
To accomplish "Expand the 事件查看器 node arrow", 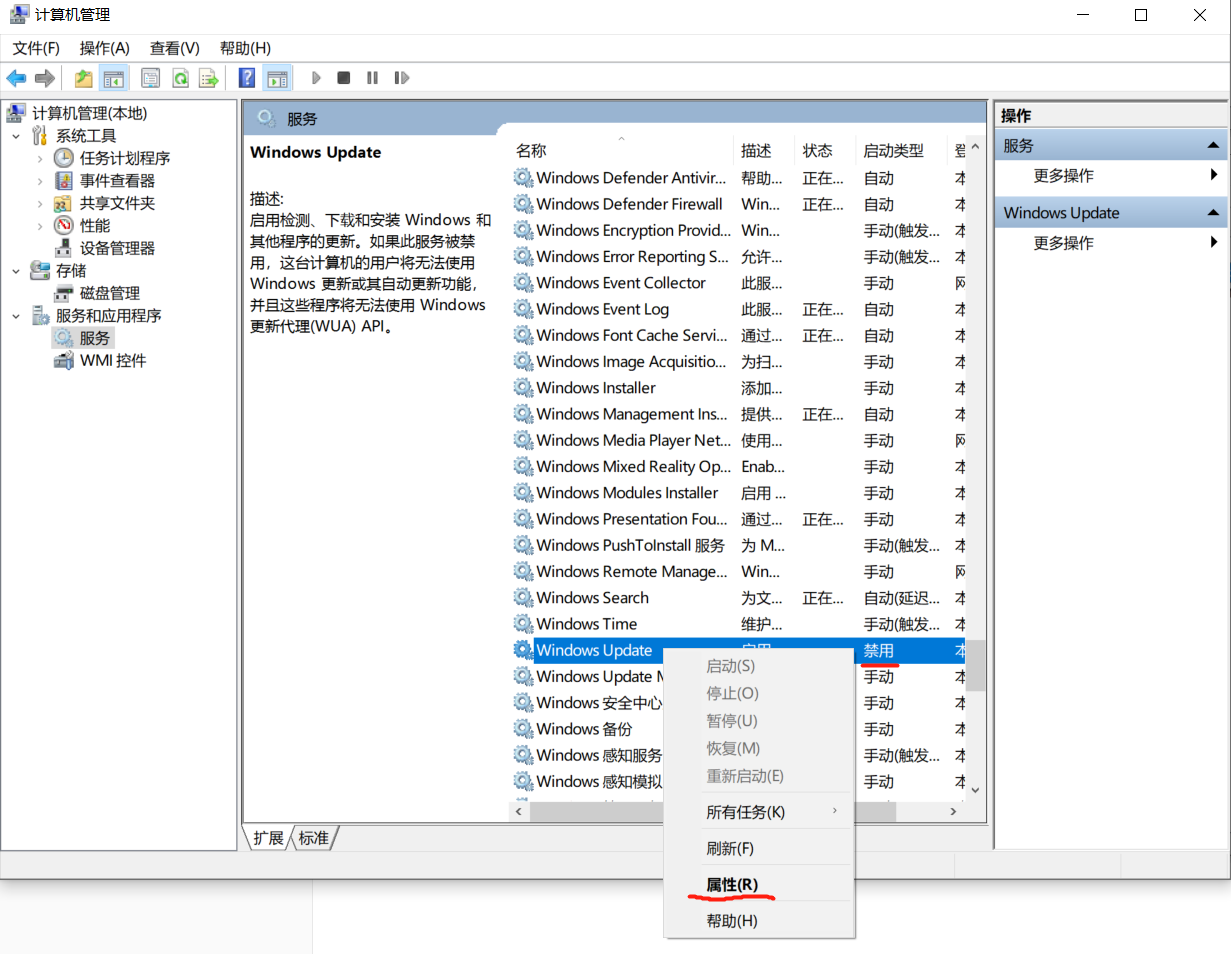I will click(x=40, y=181).
